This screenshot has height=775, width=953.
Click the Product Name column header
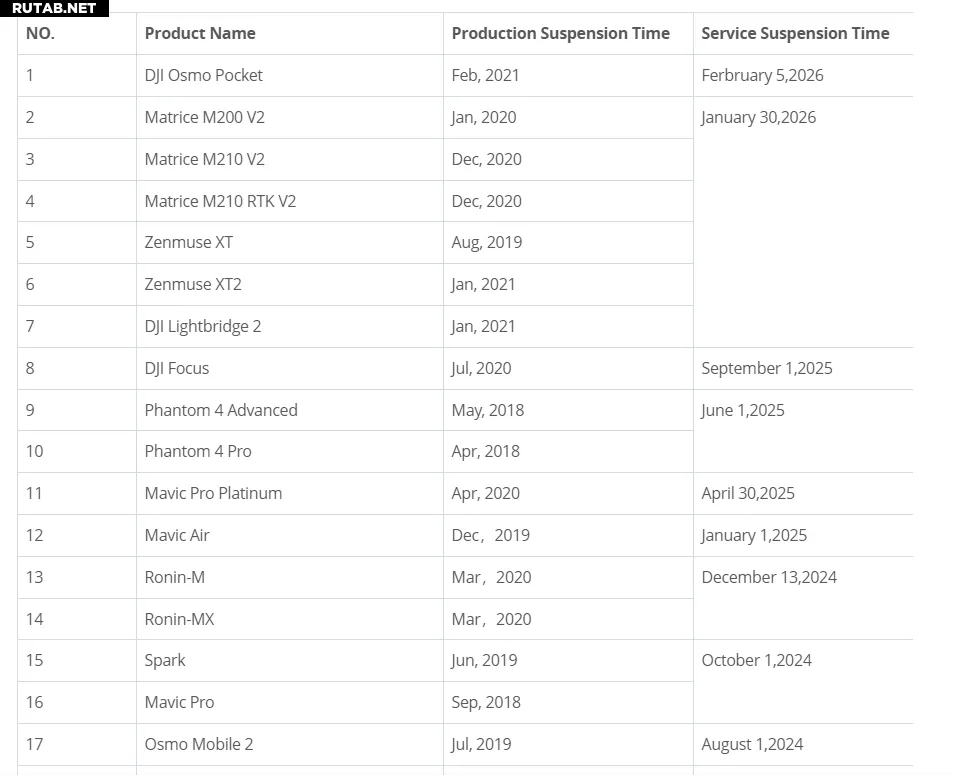[x=200, y=33]
